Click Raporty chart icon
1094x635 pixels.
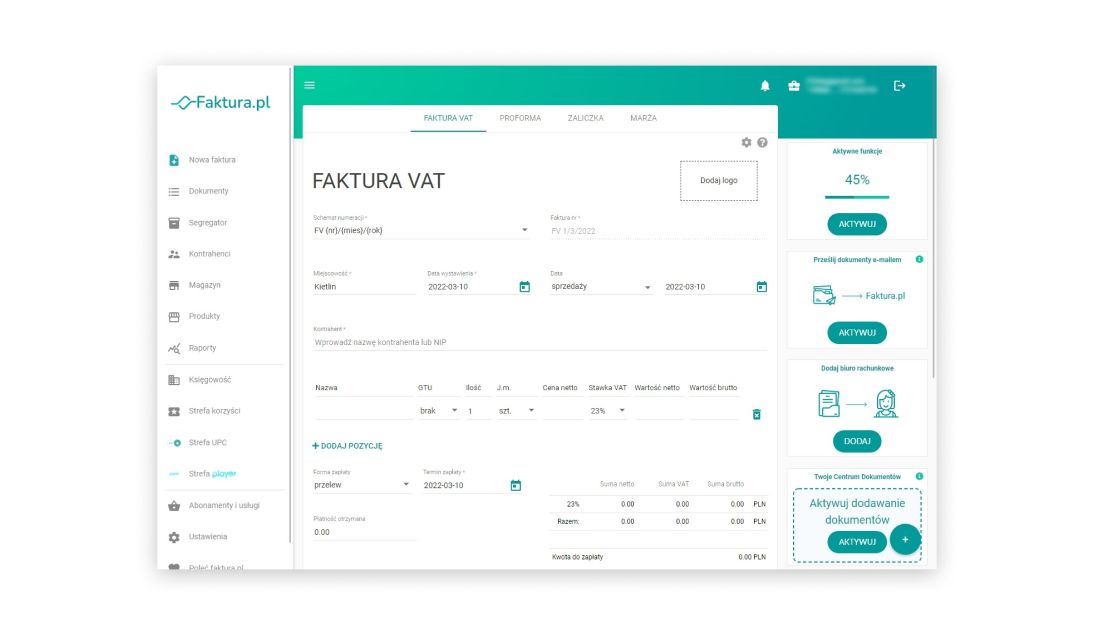pyautogui.click(x=174, y=348)
